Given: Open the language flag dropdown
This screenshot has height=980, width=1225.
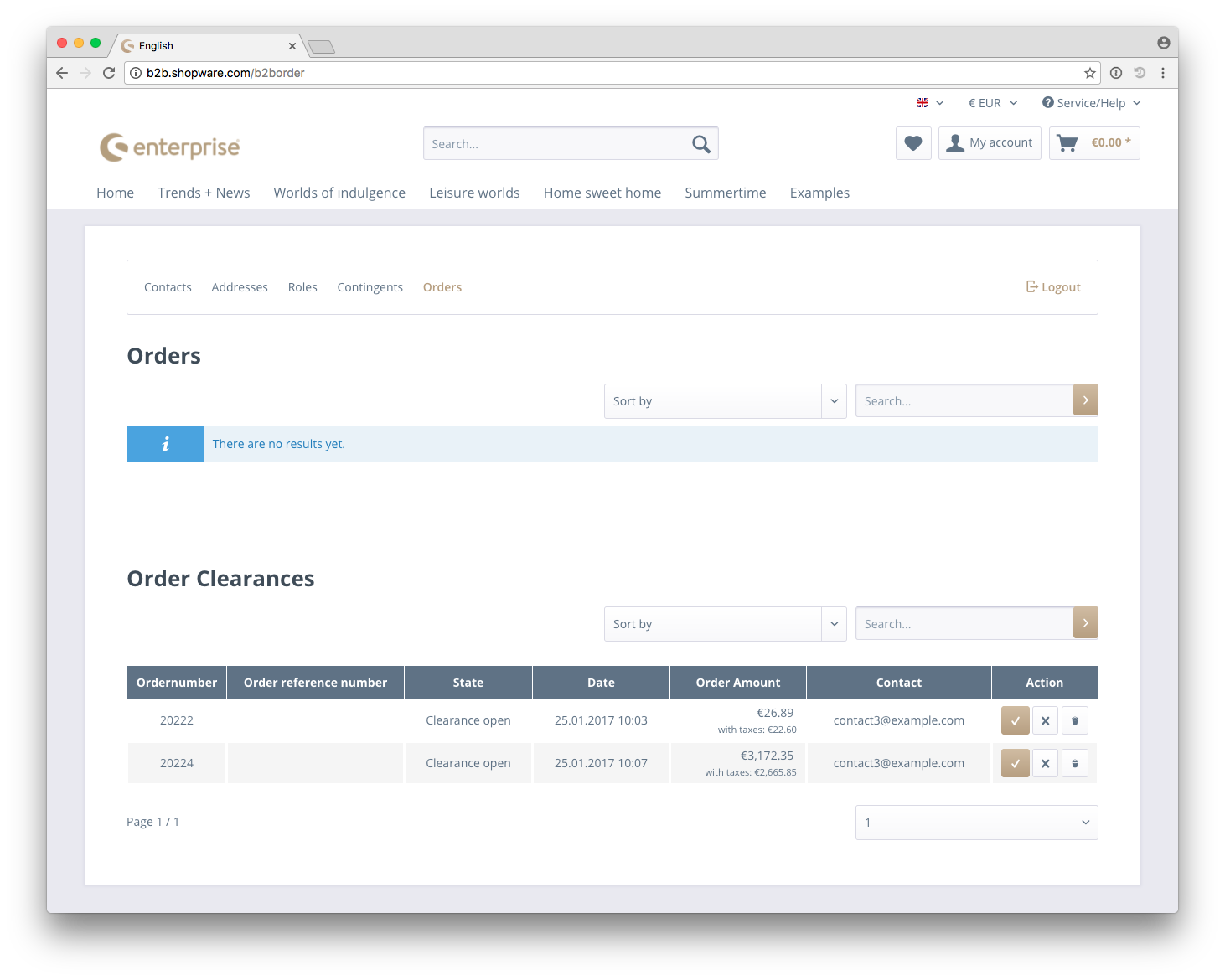Looking at the screenshot, I should 929,103.
